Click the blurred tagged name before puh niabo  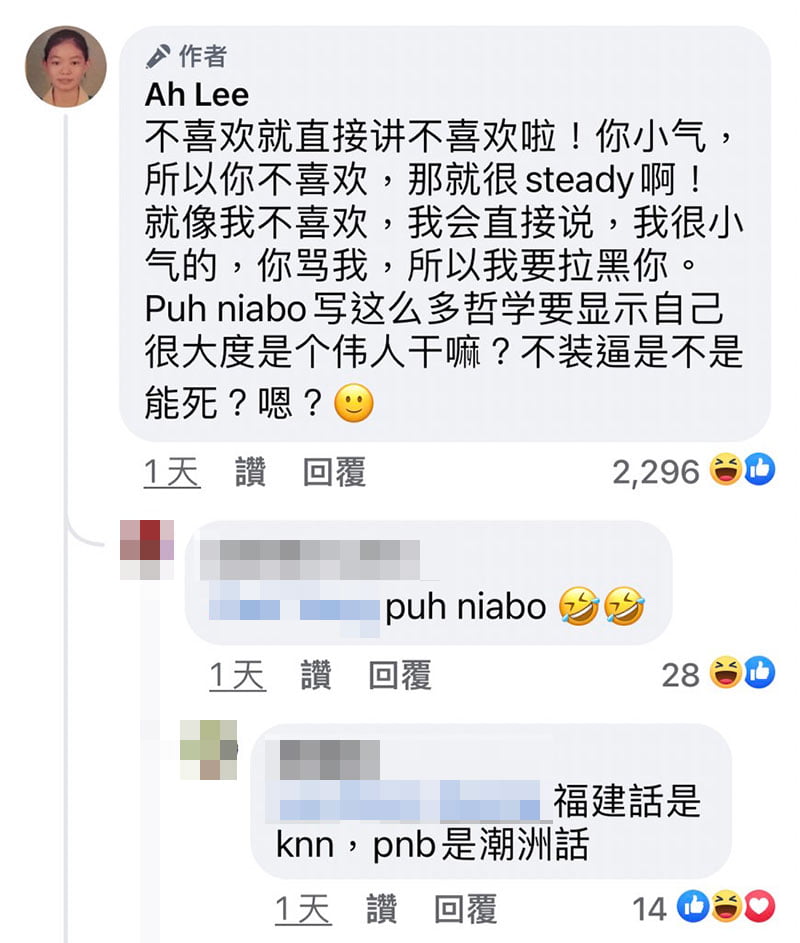[x=294, y=609]
